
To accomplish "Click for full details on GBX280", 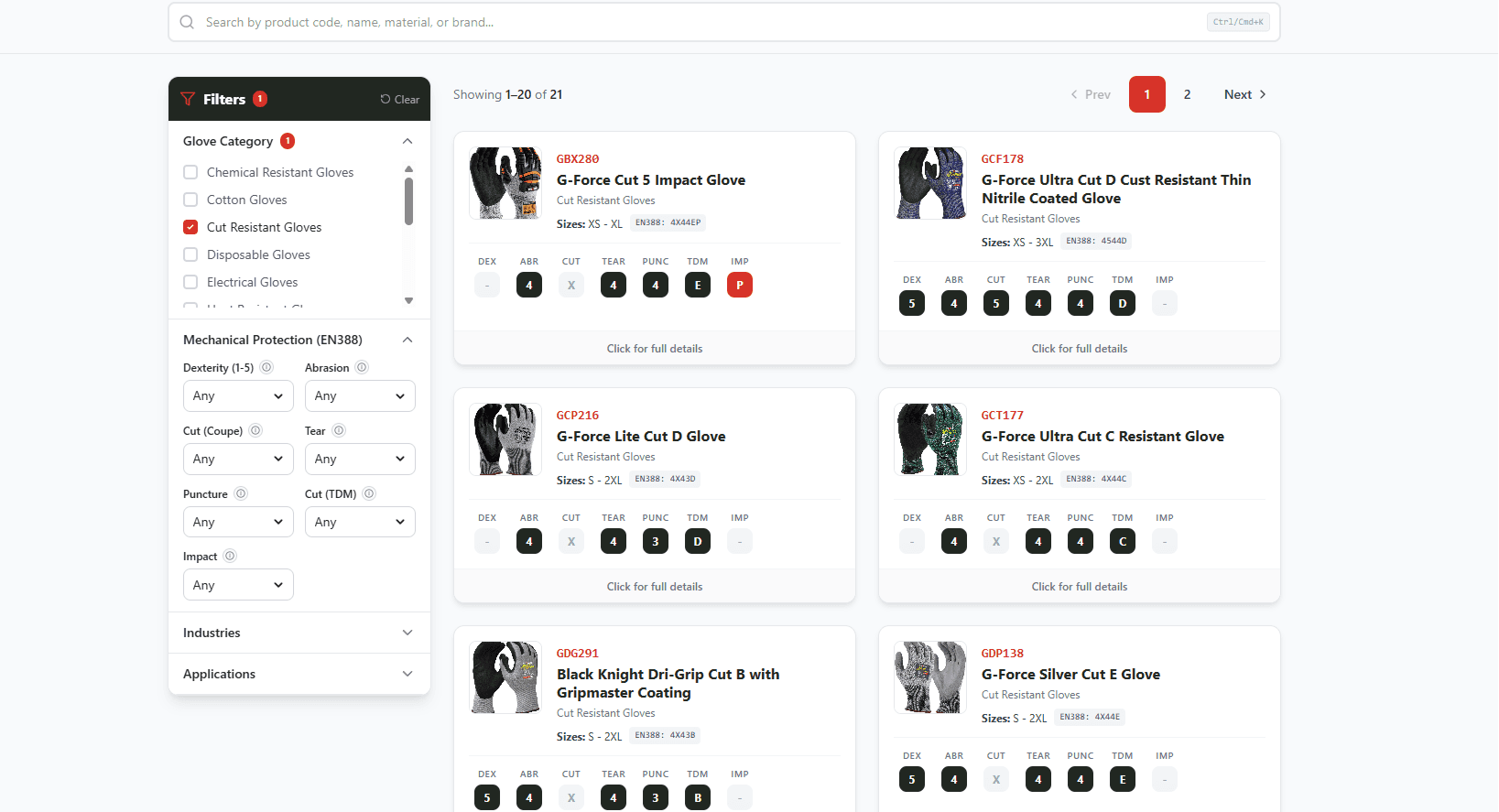I will tap(655, 348).
